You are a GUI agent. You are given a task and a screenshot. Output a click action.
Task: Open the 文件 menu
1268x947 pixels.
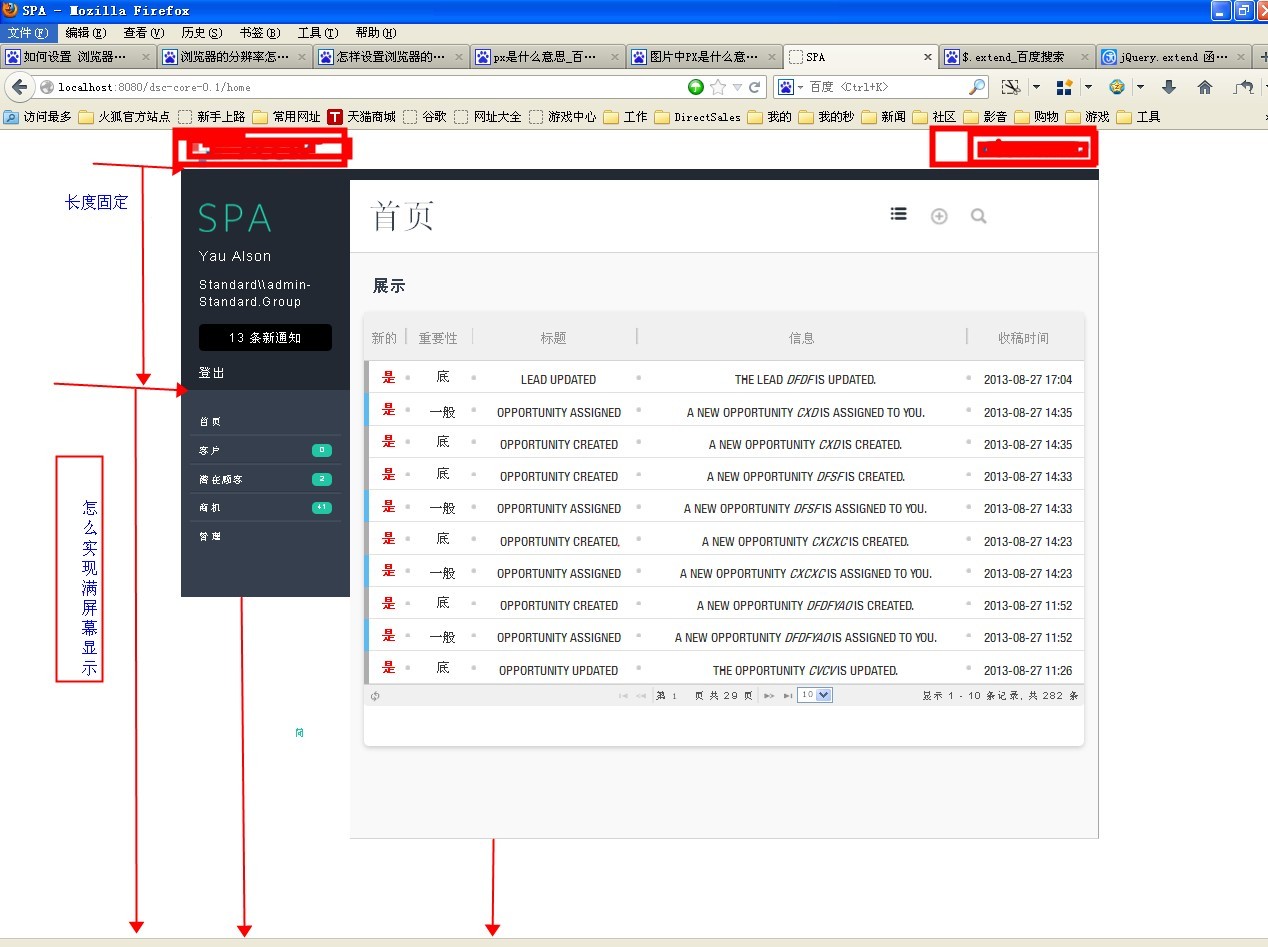tap(28, 33)
